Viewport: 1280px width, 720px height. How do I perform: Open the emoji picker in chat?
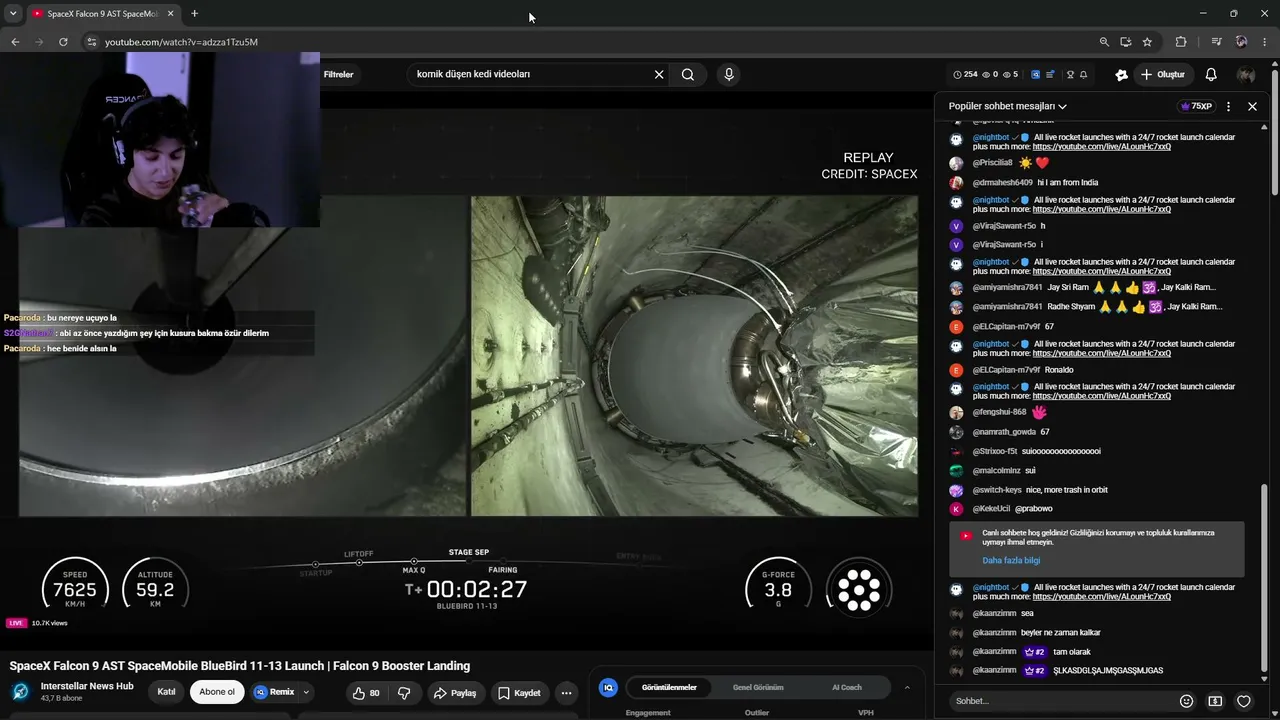coord(1187,701)
